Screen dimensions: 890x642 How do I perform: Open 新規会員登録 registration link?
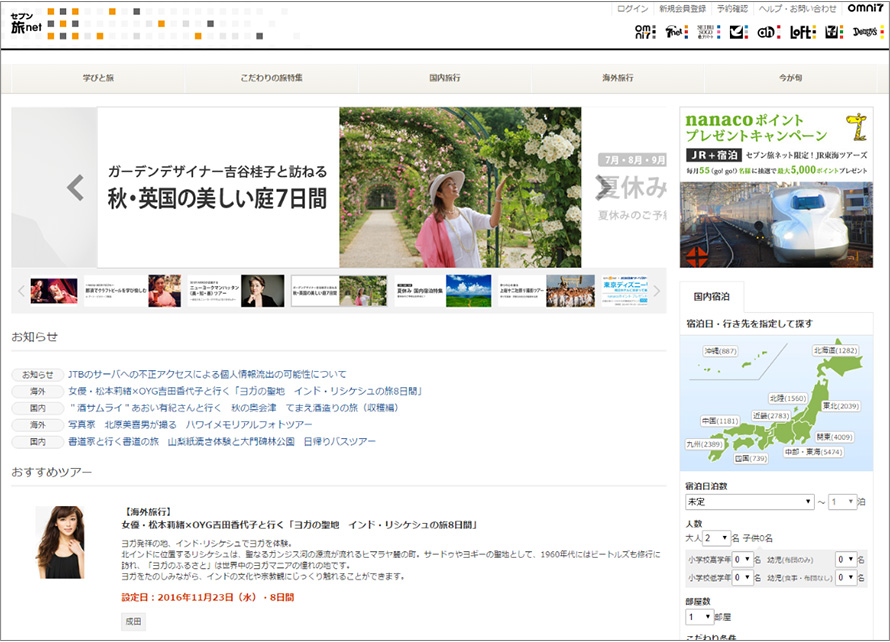pos(682,9)
